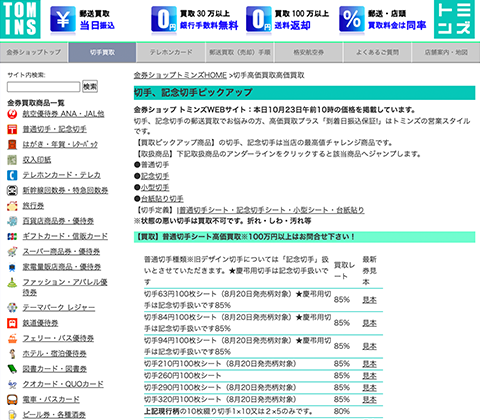Open the クオカード・QUOカード sidebar link
This screenshot has width=480, height=420.
tap(63, 384)
